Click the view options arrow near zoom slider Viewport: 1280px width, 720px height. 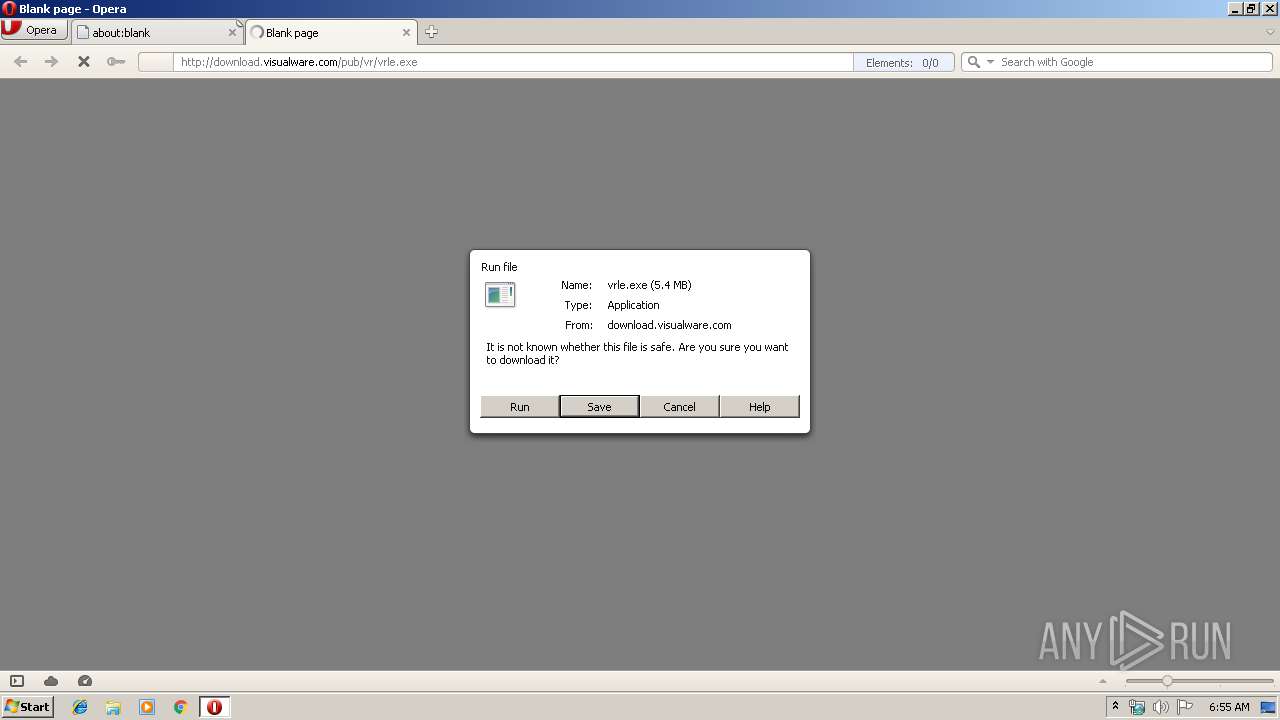[1104, 681]
